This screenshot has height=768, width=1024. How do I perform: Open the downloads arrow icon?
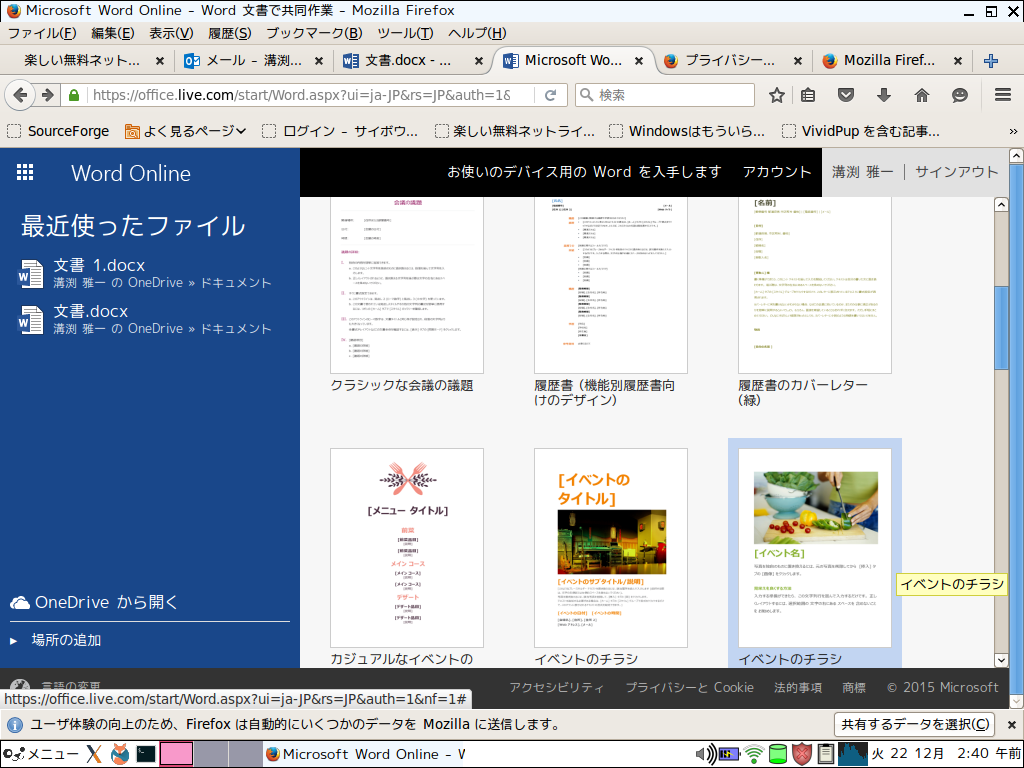click(x=884, y=95)
